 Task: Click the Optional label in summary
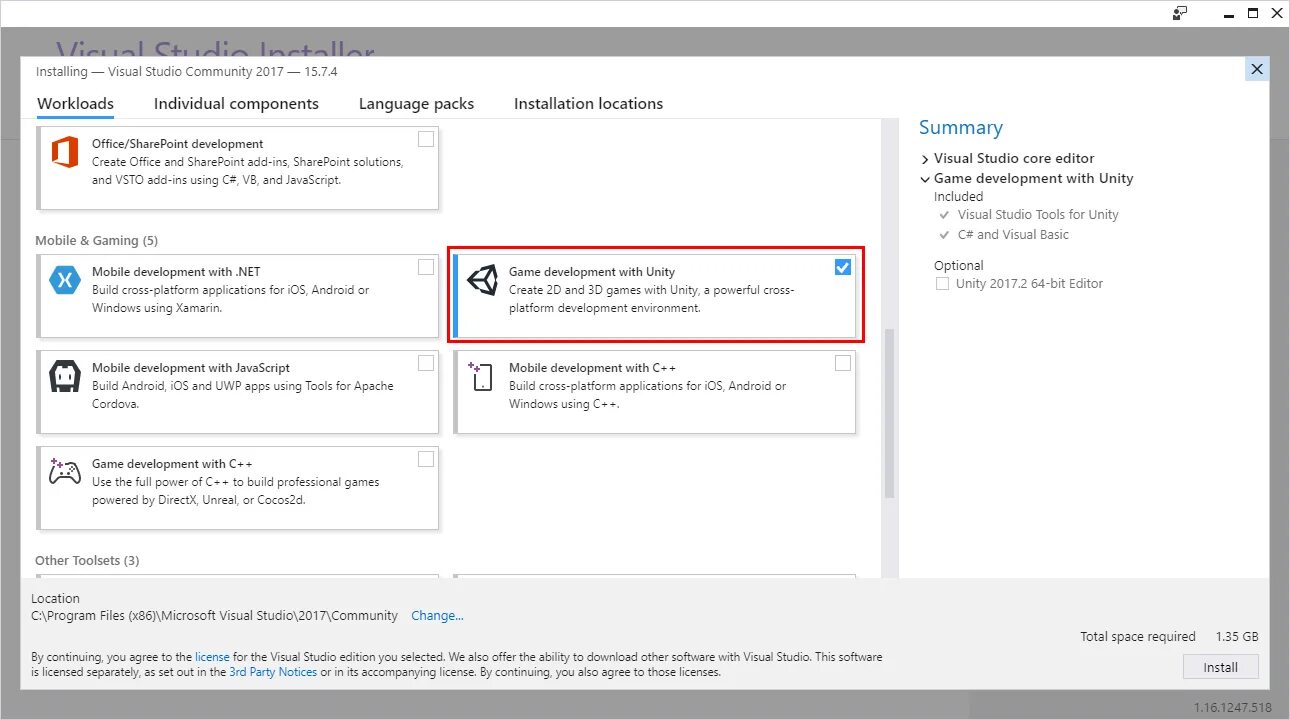point(959,266)
